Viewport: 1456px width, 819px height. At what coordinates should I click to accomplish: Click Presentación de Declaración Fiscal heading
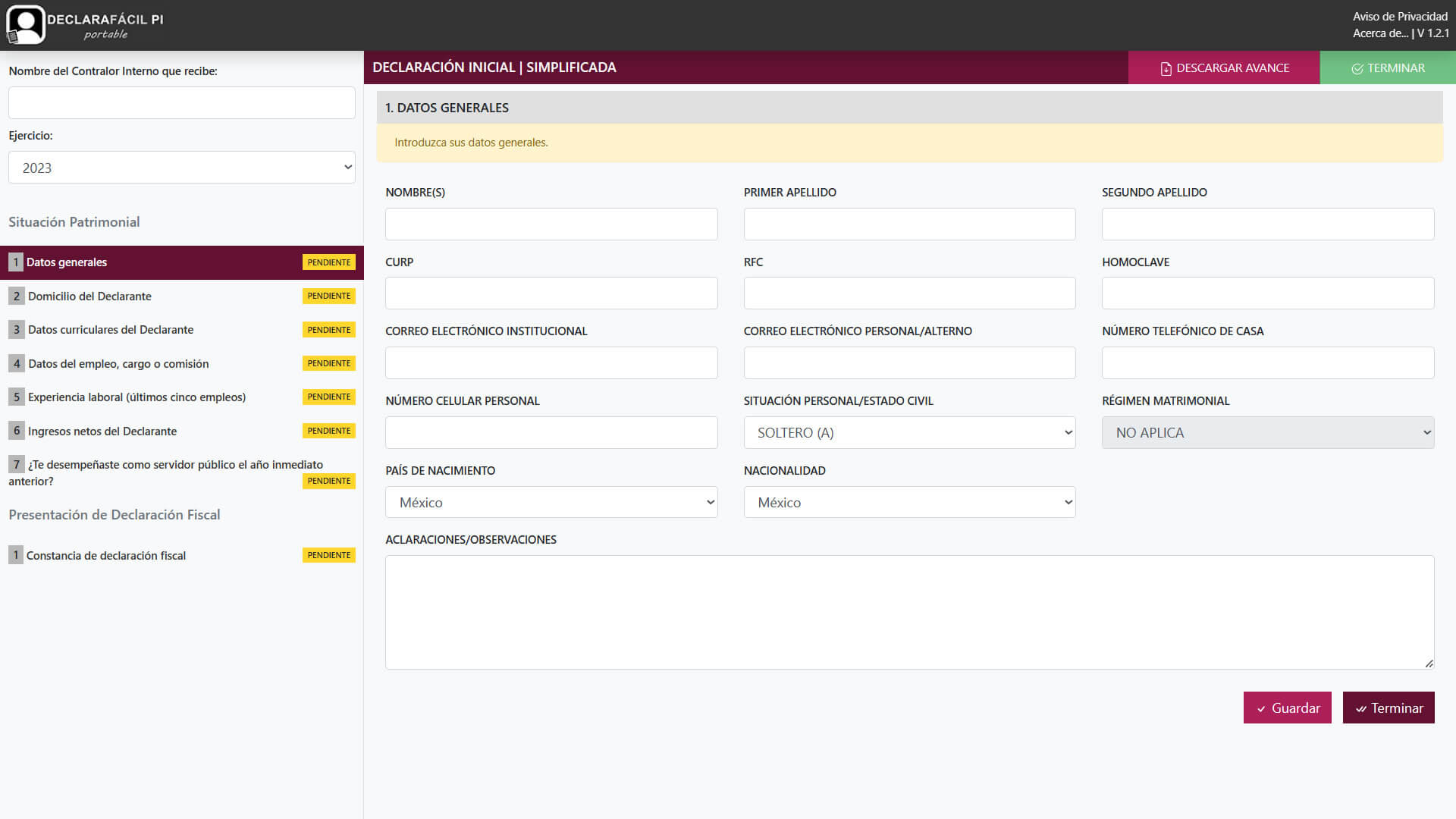[x=115, y=515]
